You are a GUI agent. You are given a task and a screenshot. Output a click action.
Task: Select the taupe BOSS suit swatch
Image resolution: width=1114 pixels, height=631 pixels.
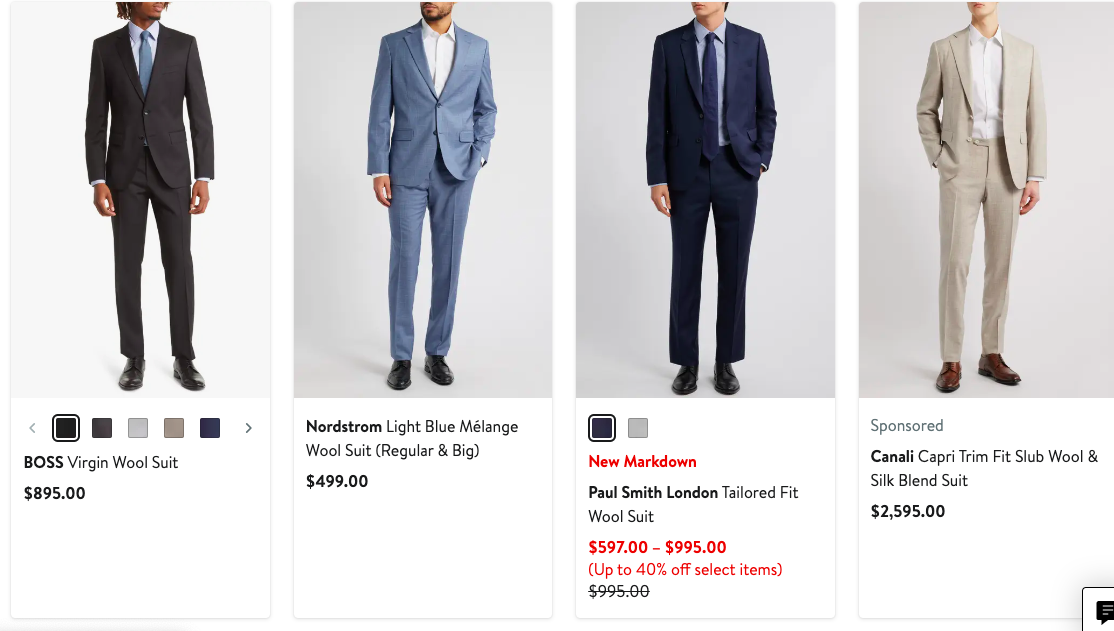[x=174, y=428]
